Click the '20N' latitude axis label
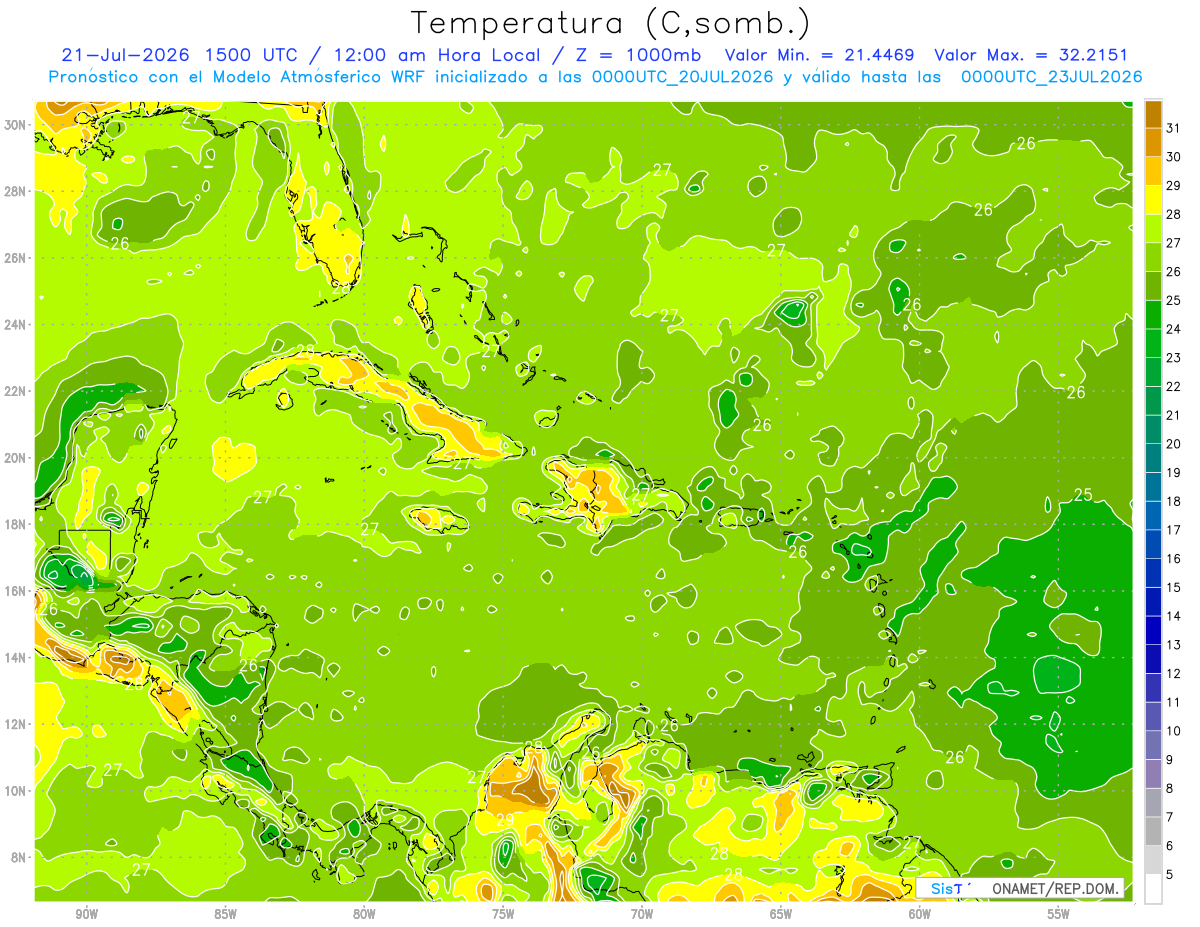1200x927 pixels. tap(17, 458)
